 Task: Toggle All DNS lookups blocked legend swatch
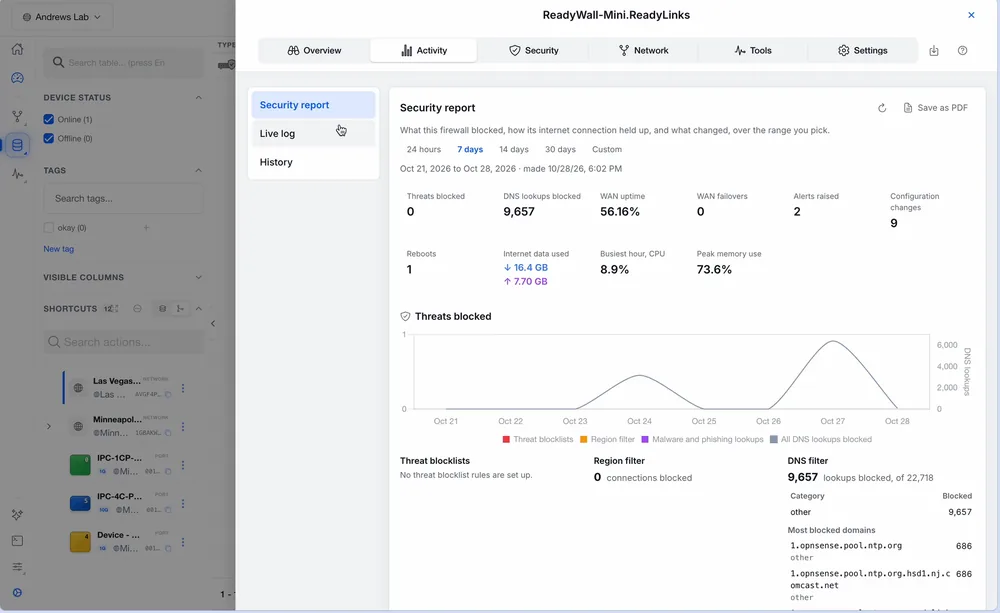tap(774, 439)
